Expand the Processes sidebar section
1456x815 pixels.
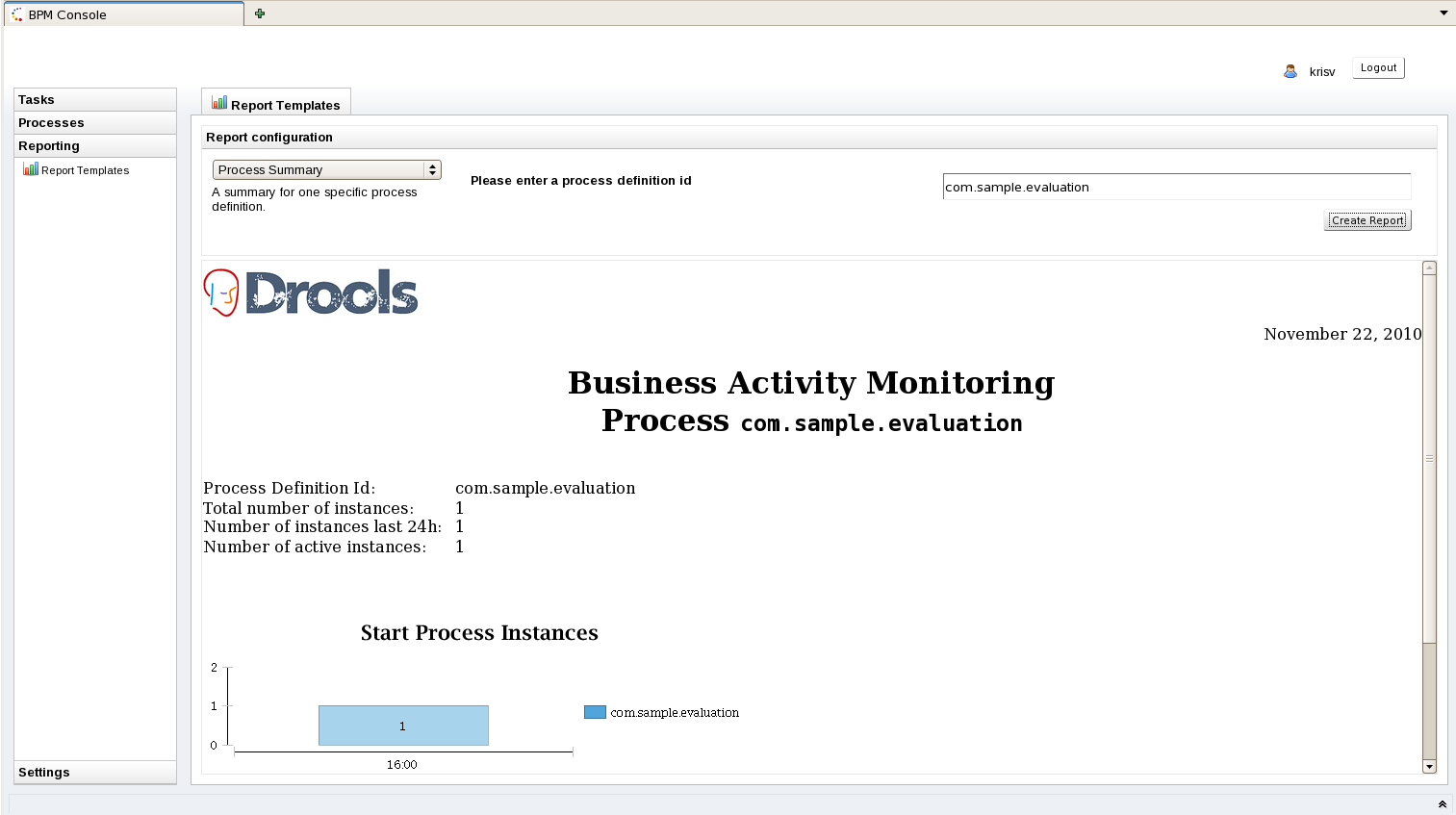pyautogui.click(x=94, y=123)
